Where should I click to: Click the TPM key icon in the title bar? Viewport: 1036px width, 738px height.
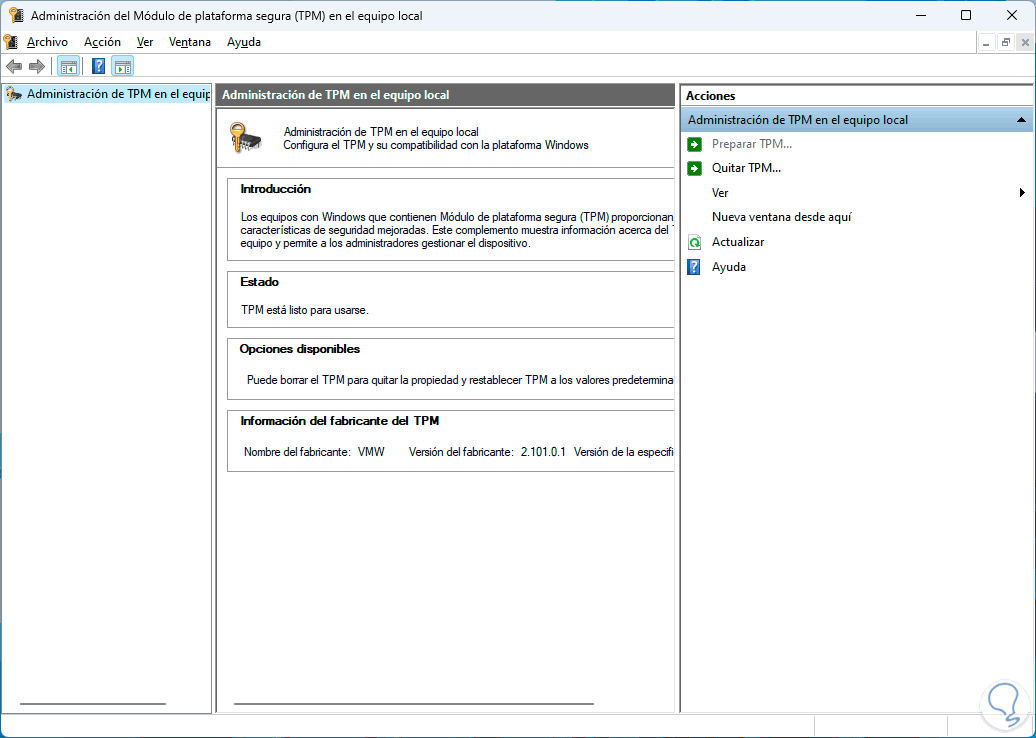click(x=16, y=15)
